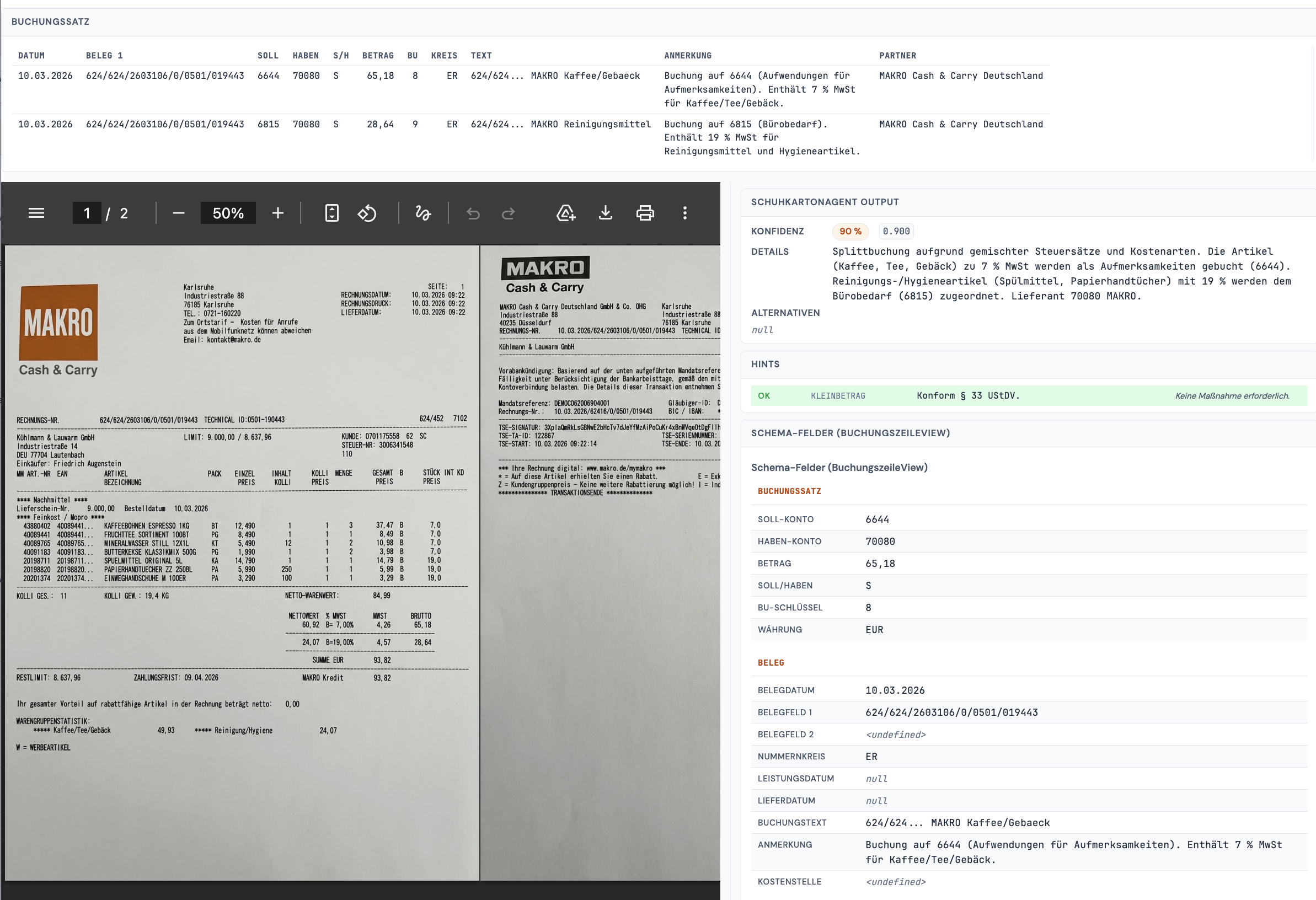Click Soll account 6644 in the table

[268, 76]
